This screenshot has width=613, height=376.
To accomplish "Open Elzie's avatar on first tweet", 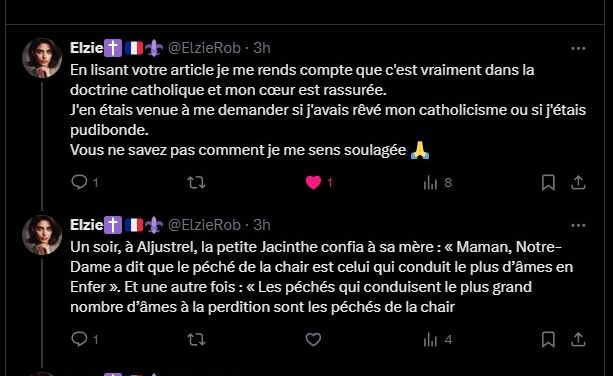I will click(x=42, y=58).
